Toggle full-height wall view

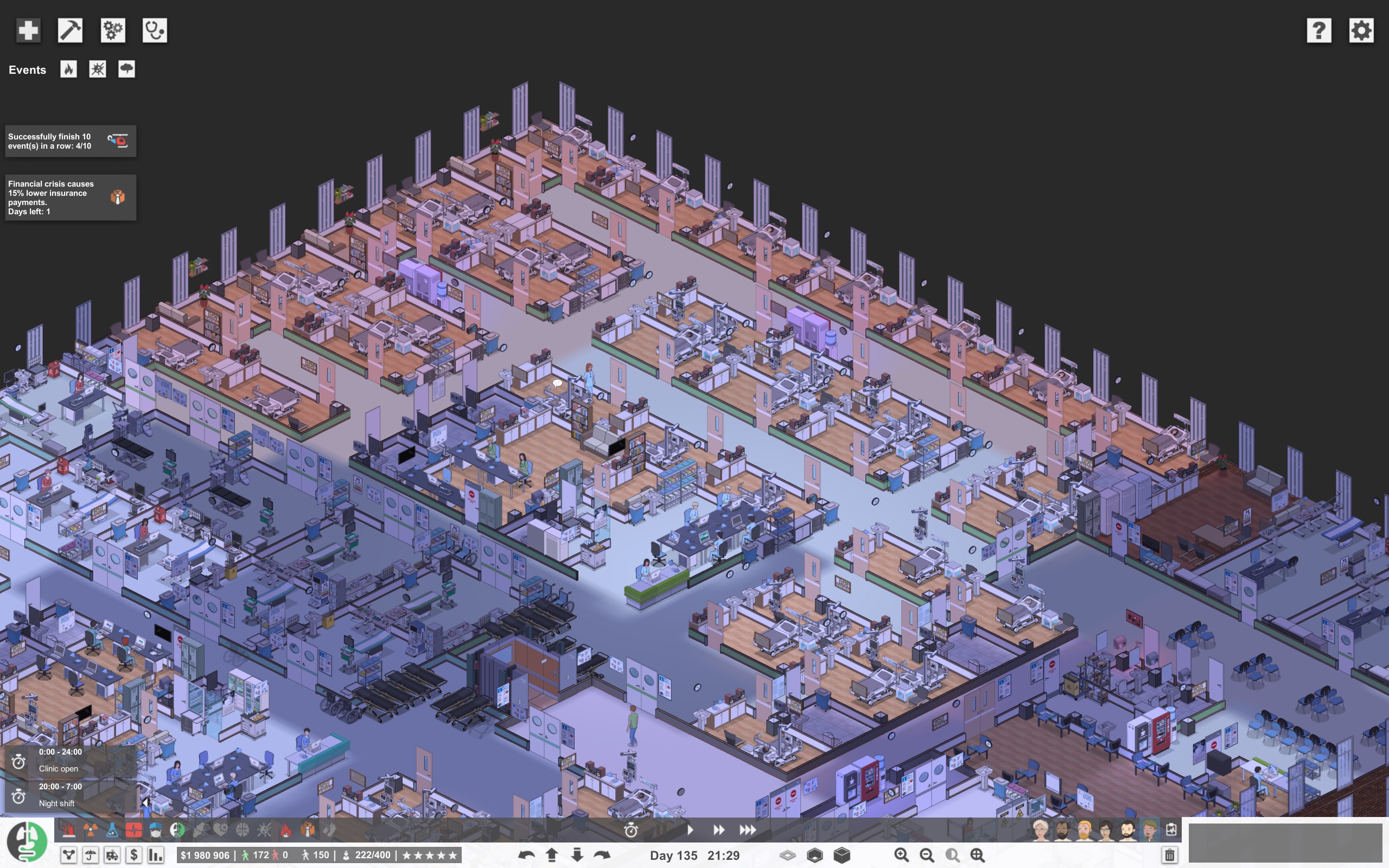point(842,855)
